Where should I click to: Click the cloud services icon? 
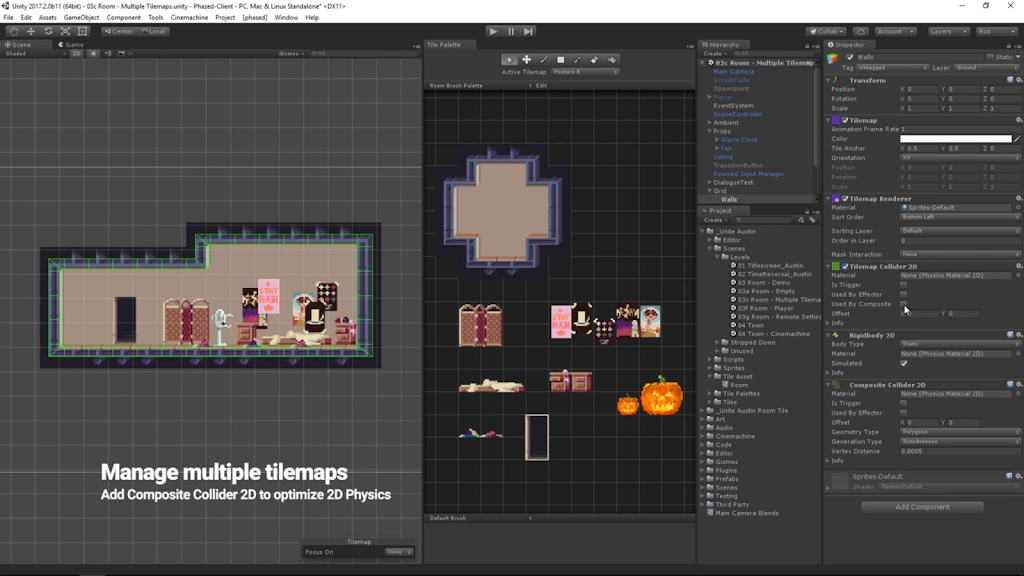click(861, 31)
